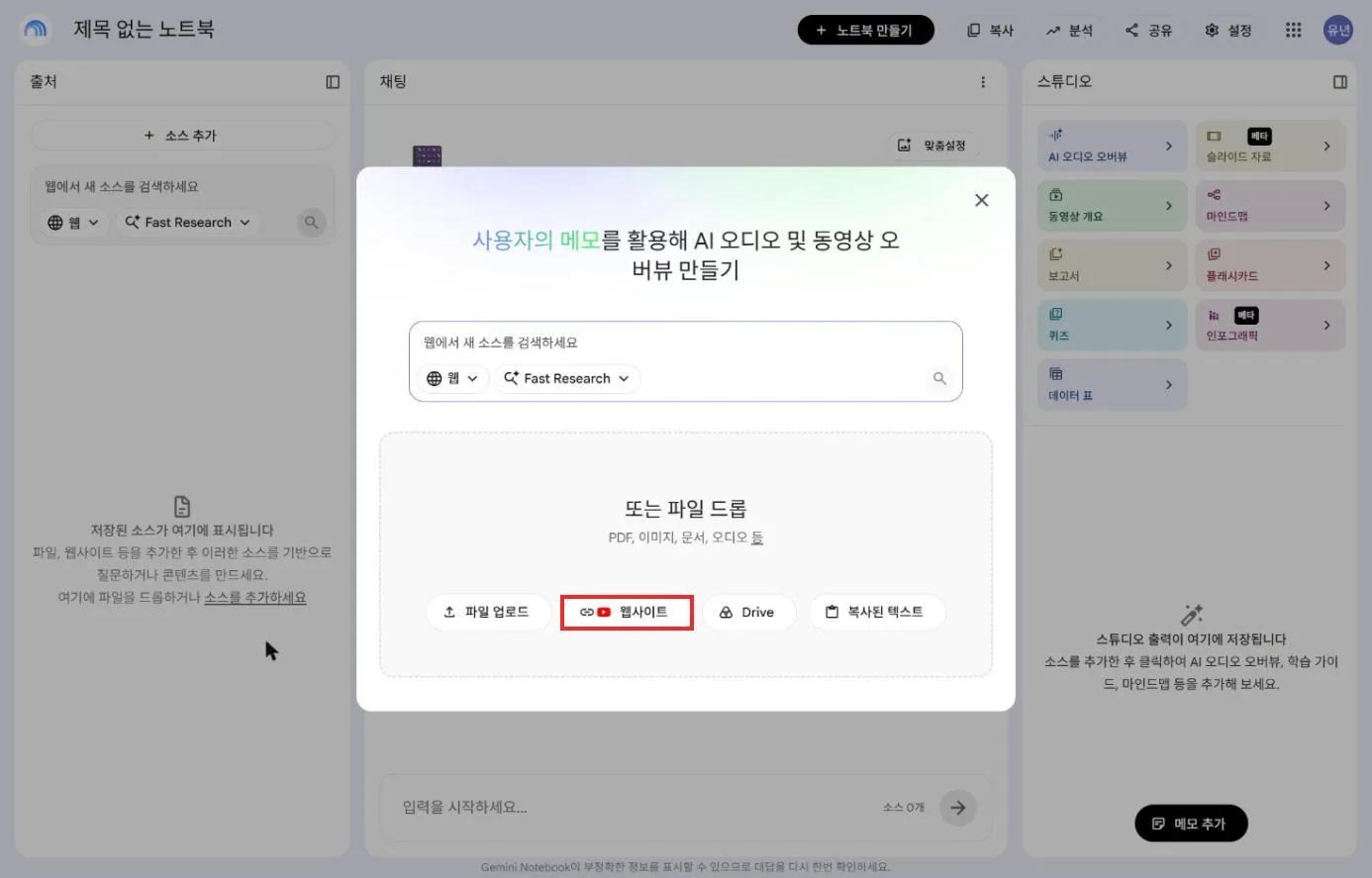1372x878 pixels.
Task: Open 슬라이드 자료 studio card
Action: [1270, 146]
